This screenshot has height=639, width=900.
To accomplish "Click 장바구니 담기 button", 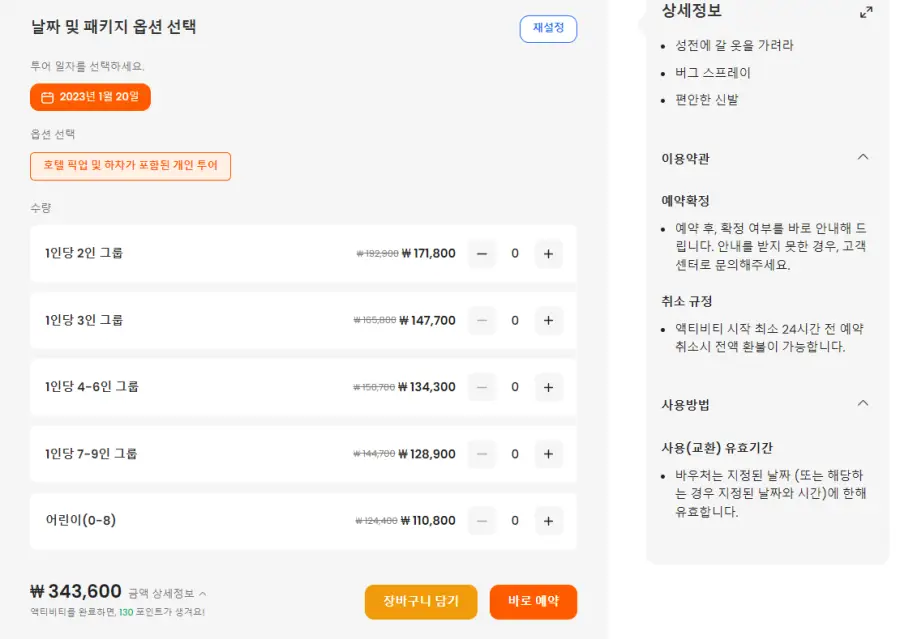I will tap(421, 601).
